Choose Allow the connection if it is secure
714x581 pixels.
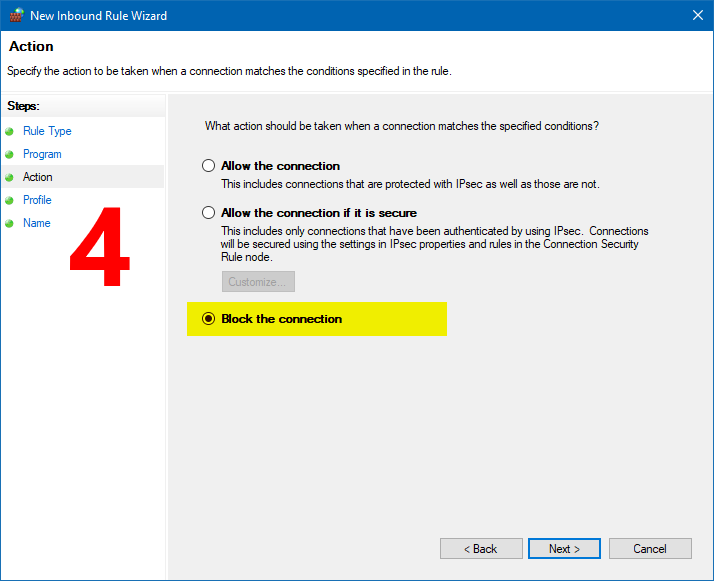pyautogui.click(x=209, y=212)
